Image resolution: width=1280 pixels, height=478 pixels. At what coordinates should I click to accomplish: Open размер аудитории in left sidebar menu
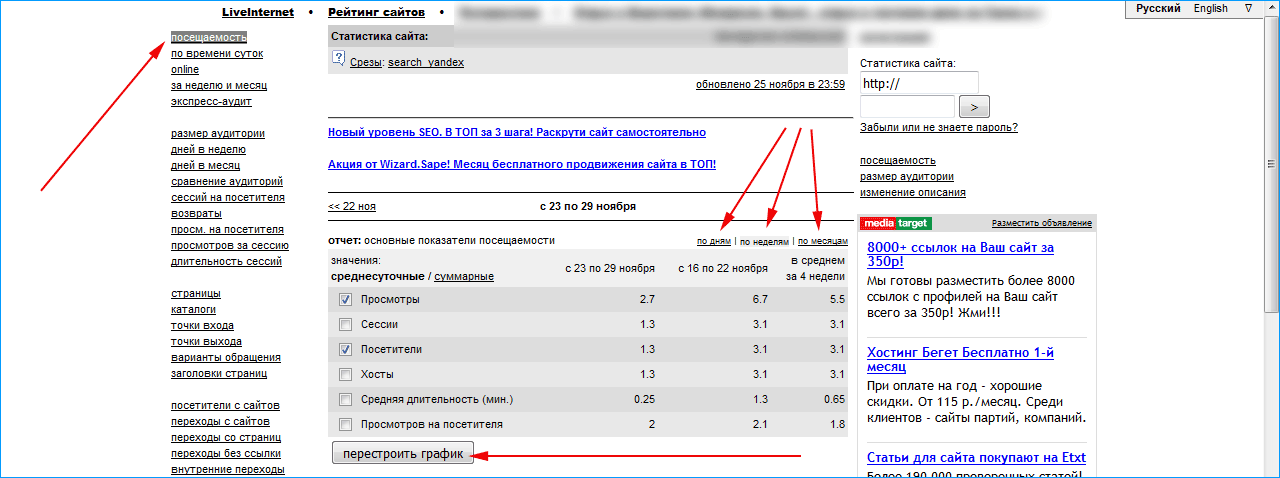click(x=217, y=133)
